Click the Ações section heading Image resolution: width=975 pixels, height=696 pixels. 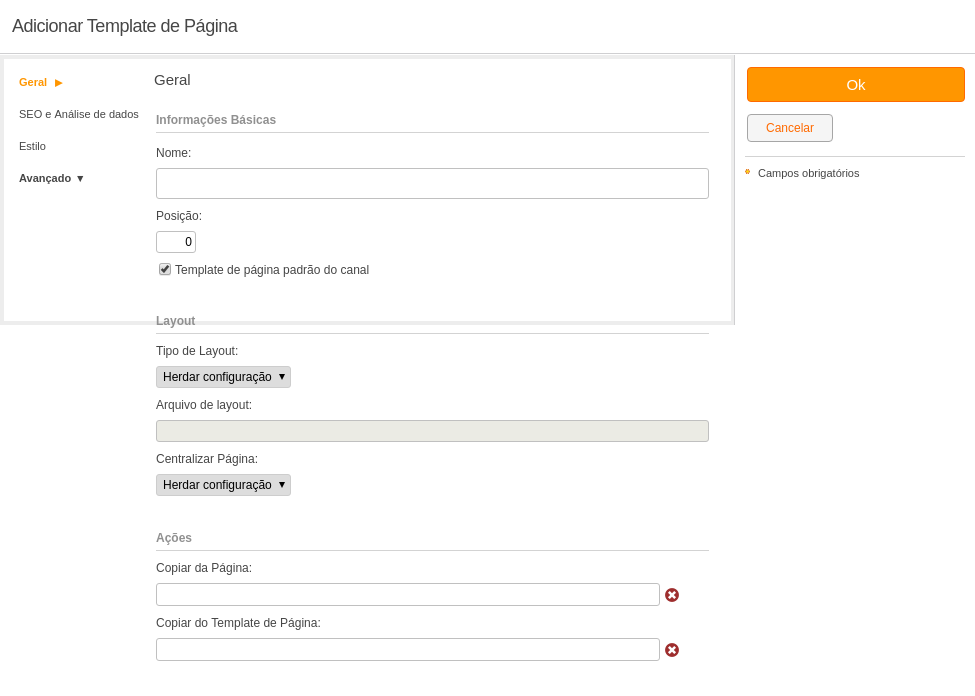[173, 538]
